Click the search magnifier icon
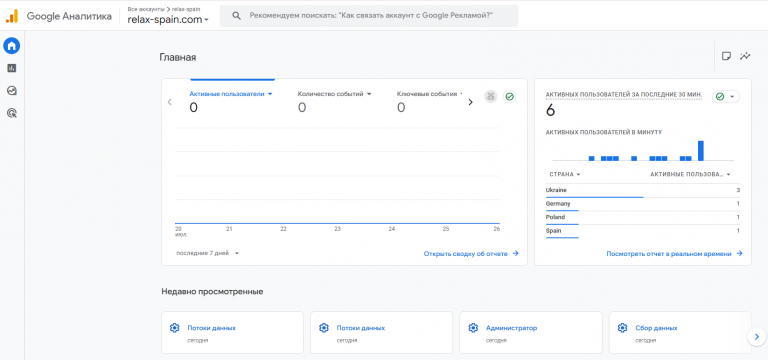Screen dimensions: 768x360 tap(237, 16)
